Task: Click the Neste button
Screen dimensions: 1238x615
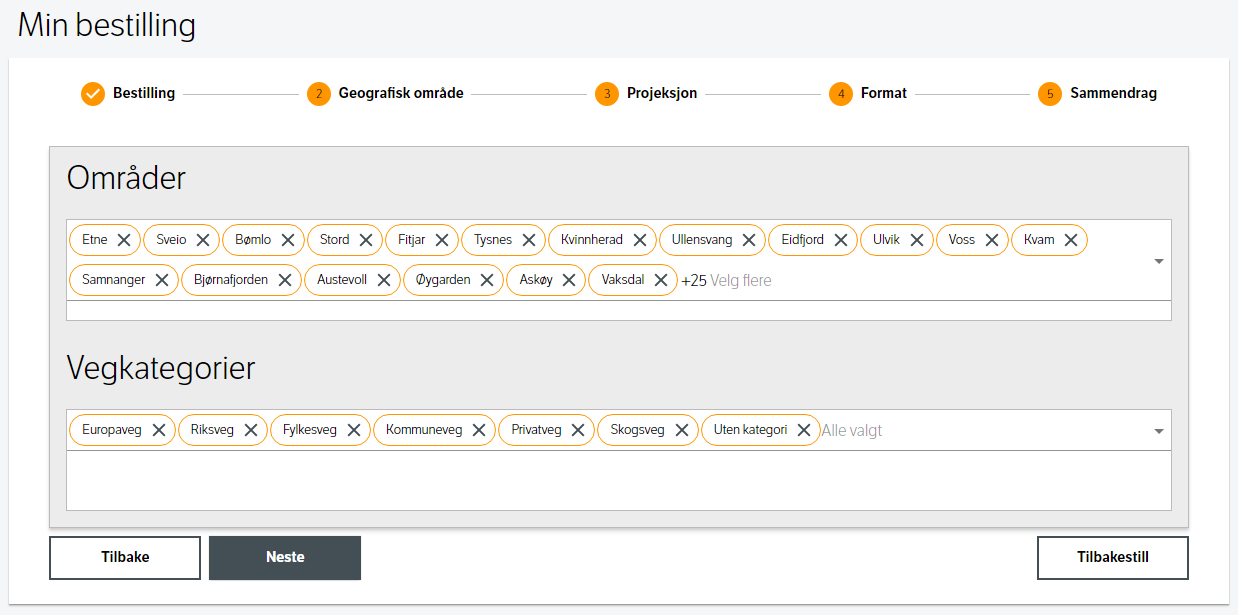Action: tap(285, 557)
